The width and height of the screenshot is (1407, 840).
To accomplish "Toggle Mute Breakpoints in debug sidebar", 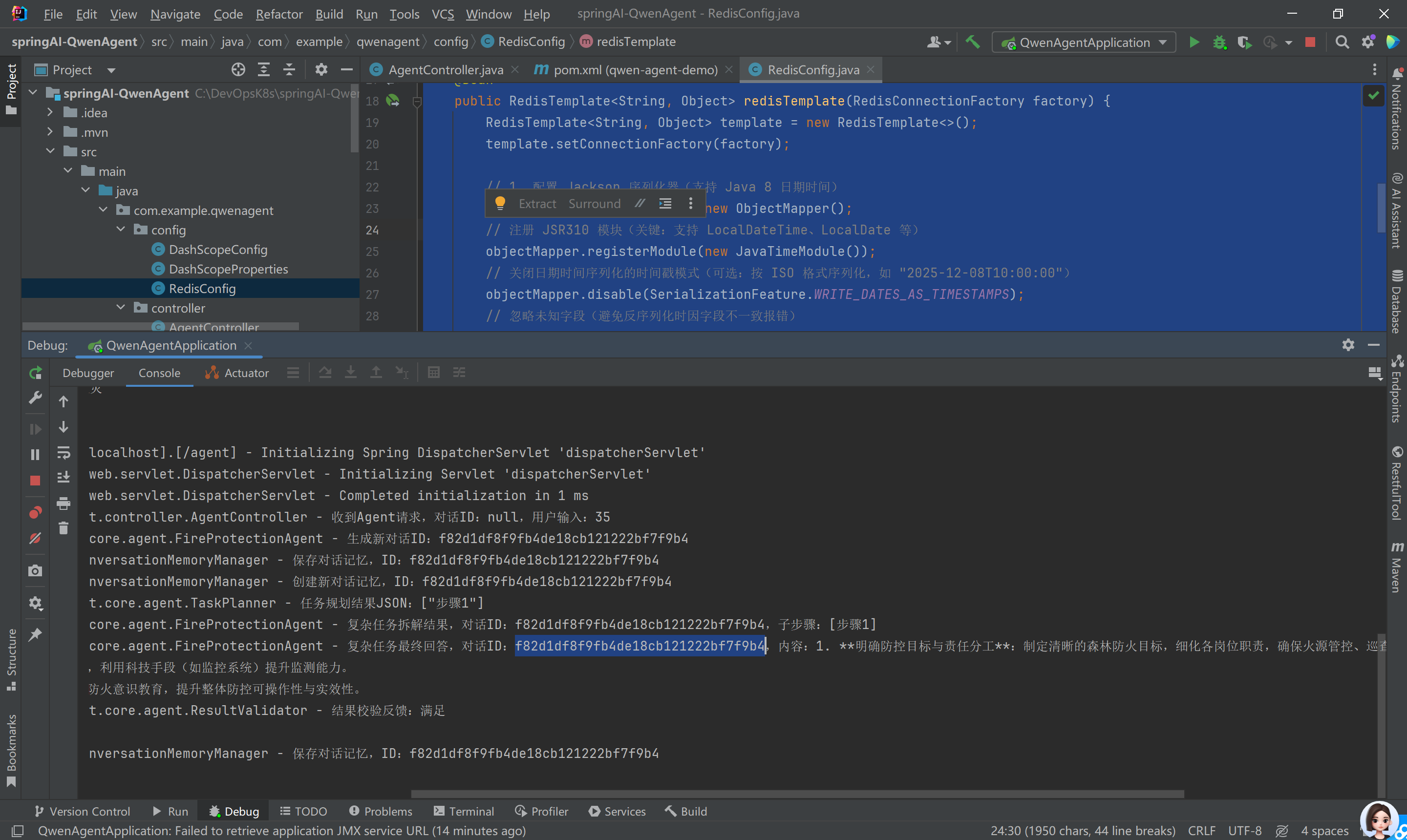I will tap(35, 538).
